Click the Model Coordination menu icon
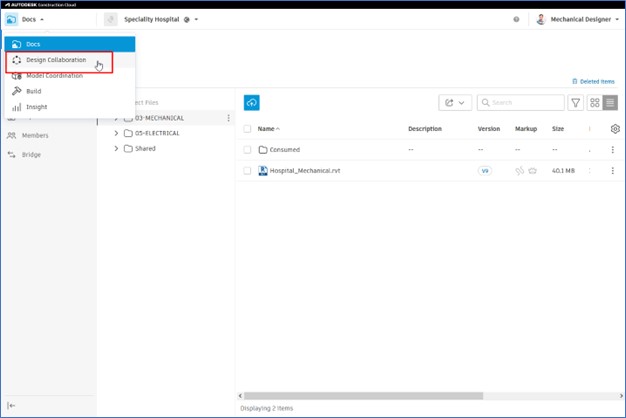Screen dimensions: 626x418 [16, 76]
